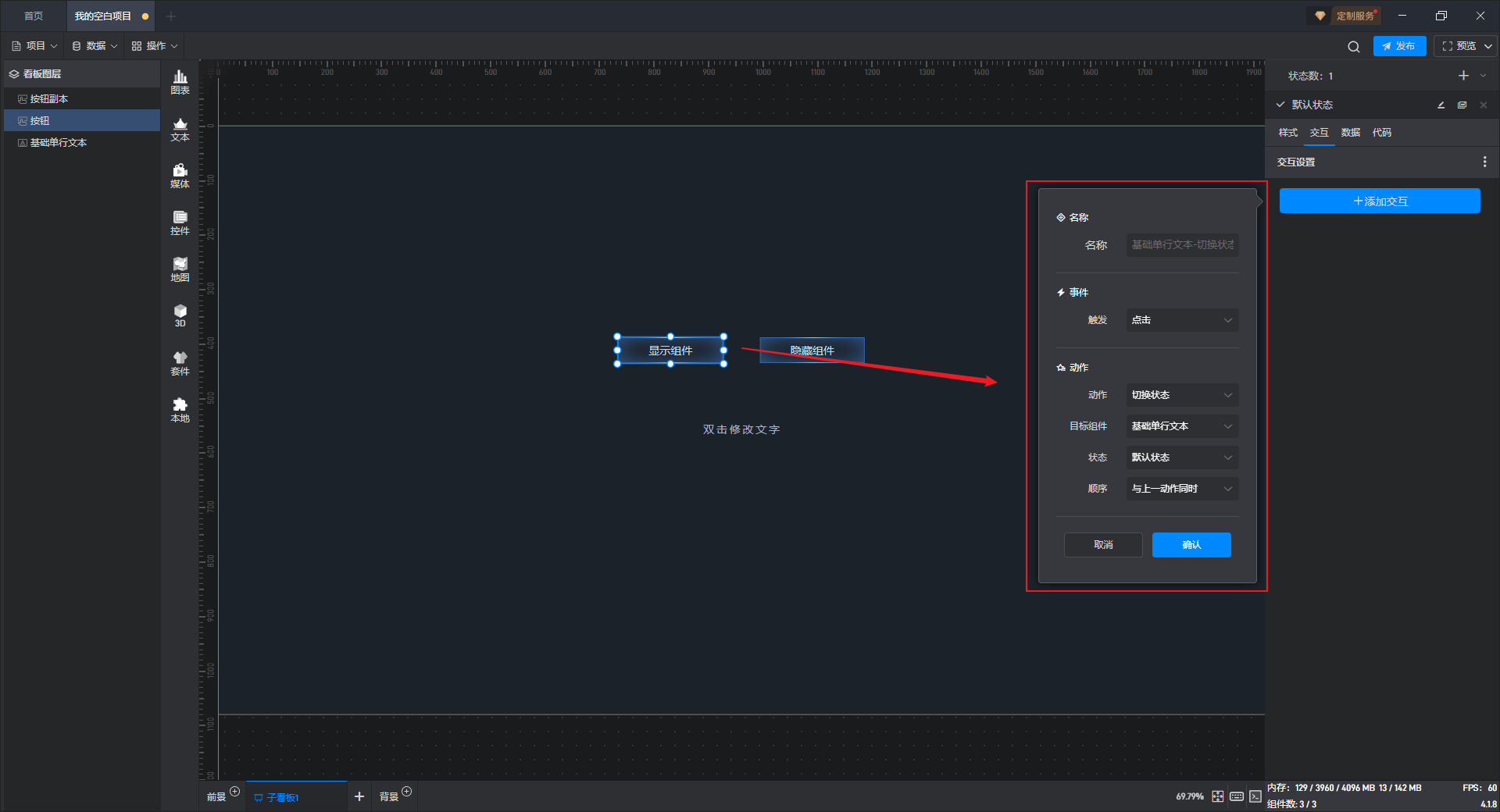Open the 项目 project menu

pyautogui.click(x=35, y=46)
